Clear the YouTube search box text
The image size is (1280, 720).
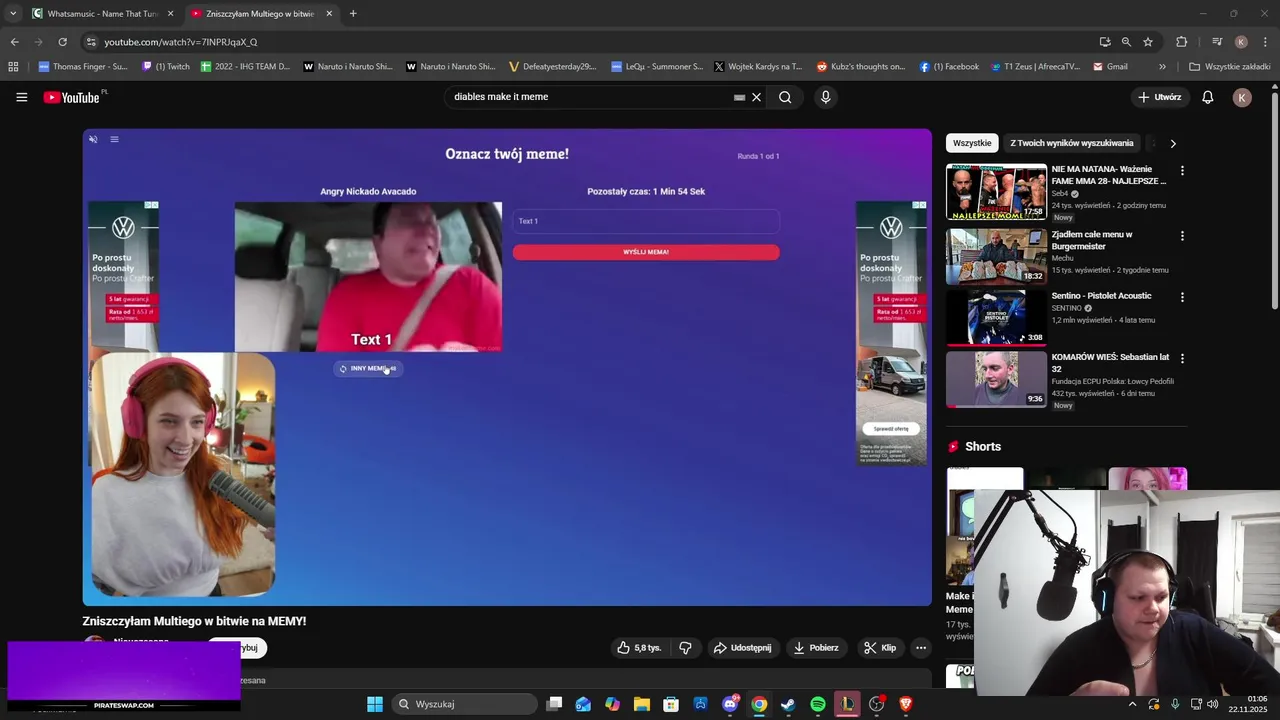click(757, 97)
